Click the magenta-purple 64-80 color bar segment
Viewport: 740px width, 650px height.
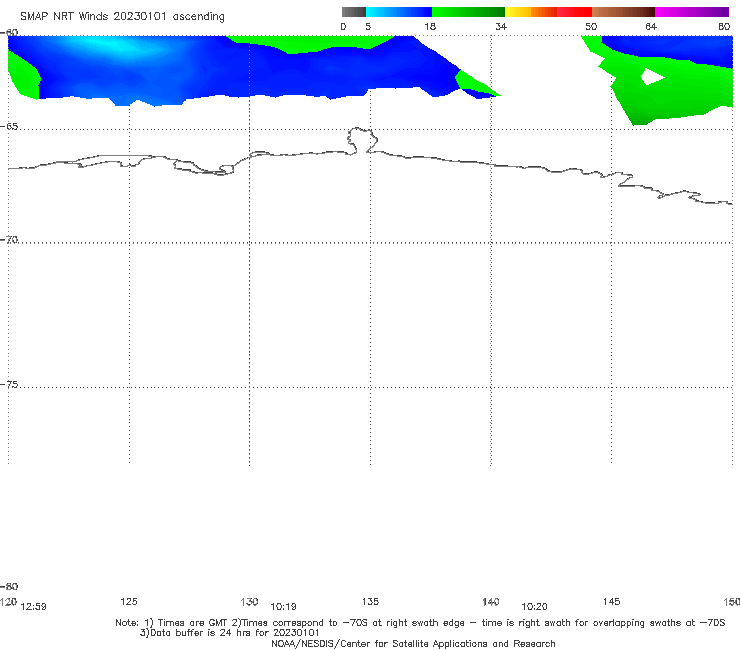pos(692,12)
